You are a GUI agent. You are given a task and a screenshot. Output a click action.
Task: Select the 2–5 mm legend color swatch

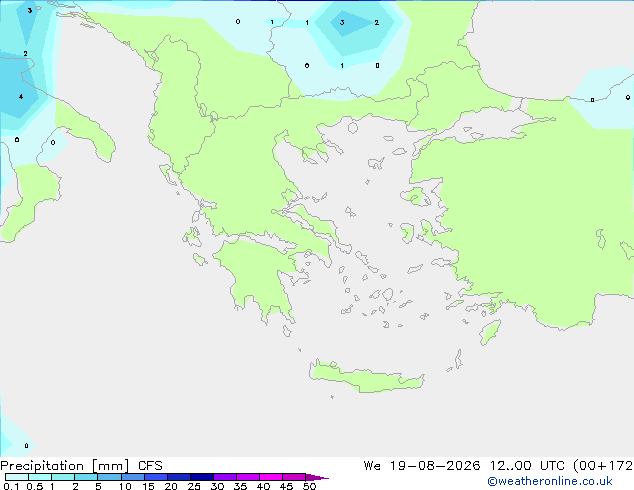pyautogui.click(x=86, y=477)
